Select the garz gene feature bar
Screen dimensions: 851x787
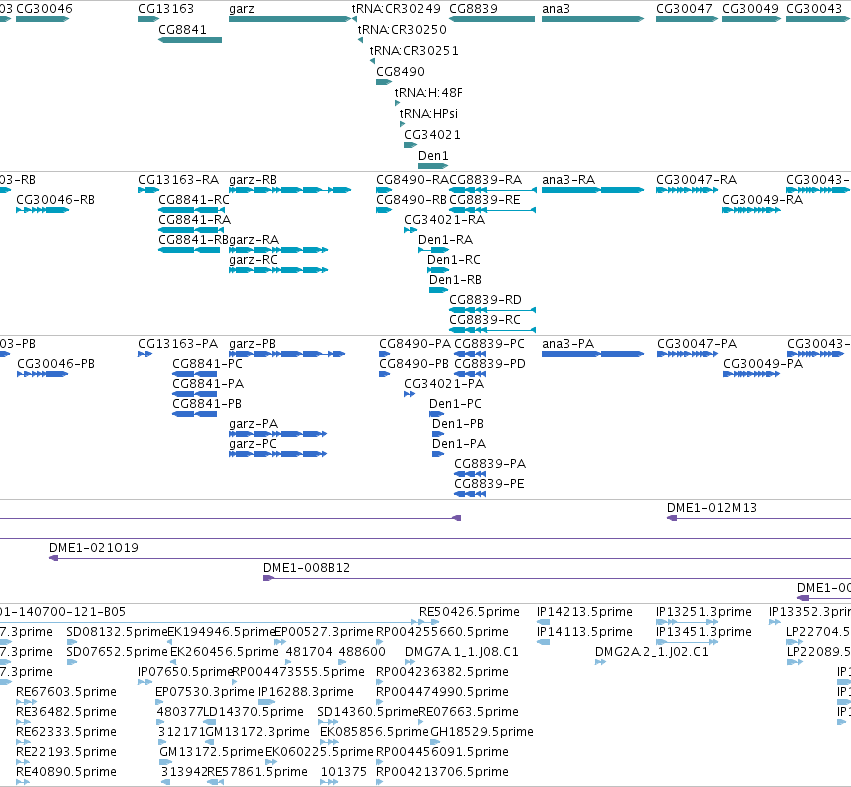click(x=290, y=19)
